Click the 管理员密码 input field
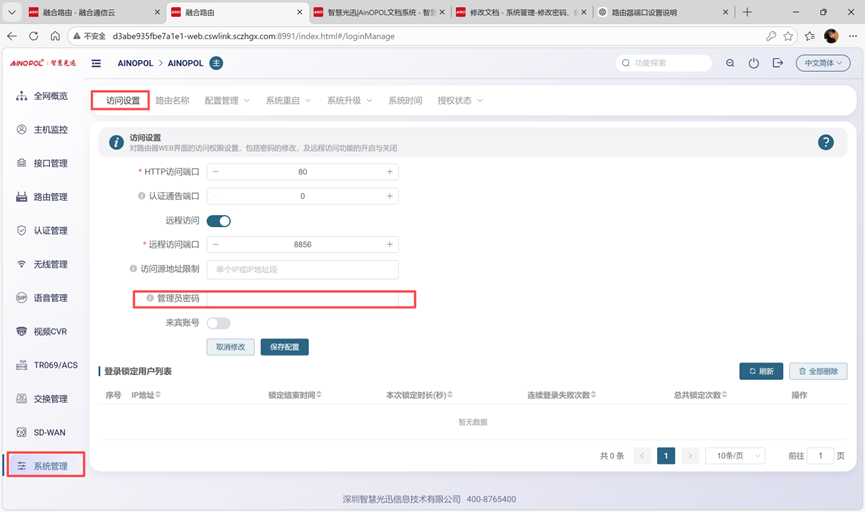Image resolution: width=865 pixels, height=512 pixels. [302, 298]
